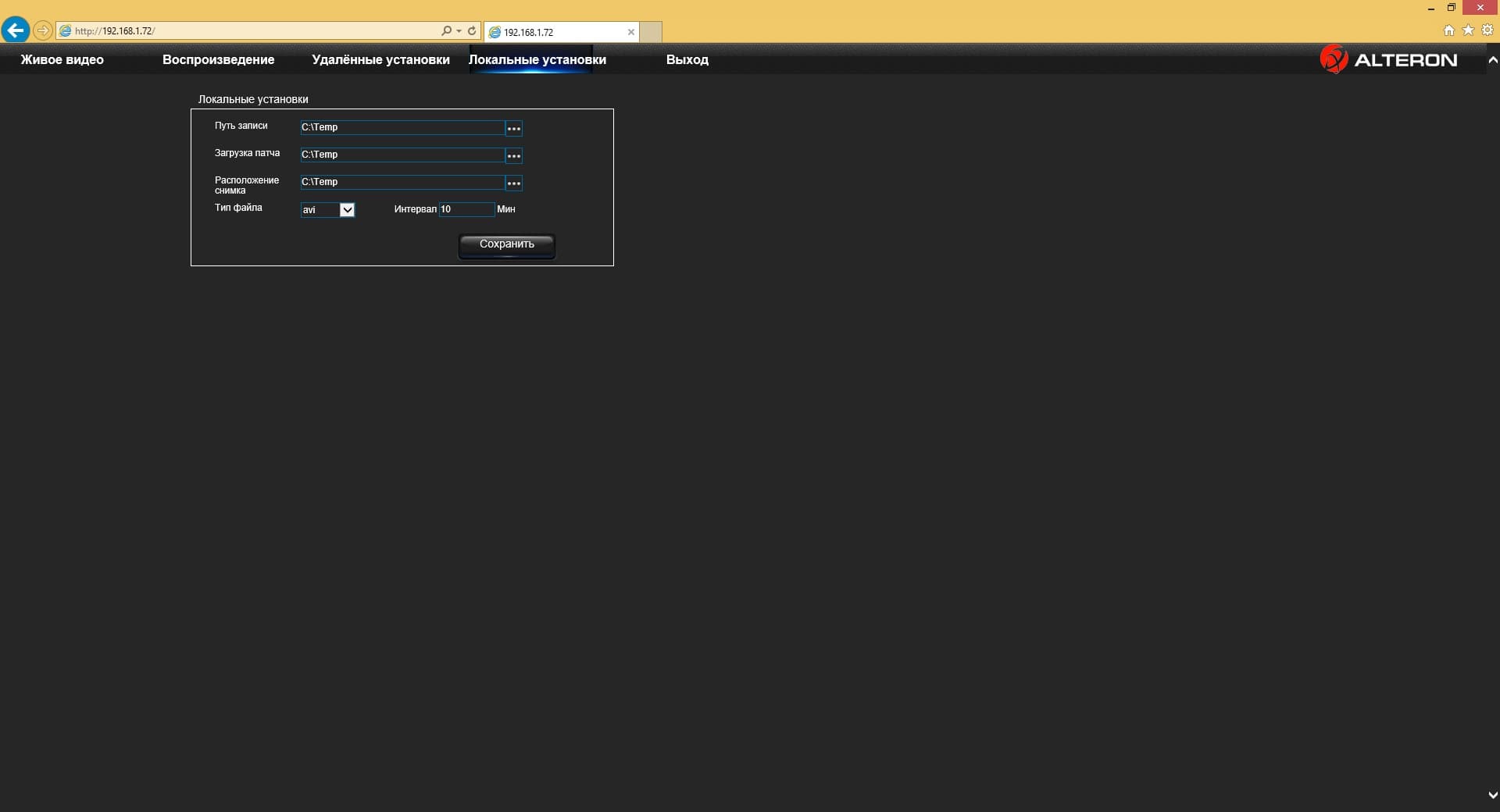Click the ALTERON logo
Screen dimensions: 1500x812
coord(1388,59)
